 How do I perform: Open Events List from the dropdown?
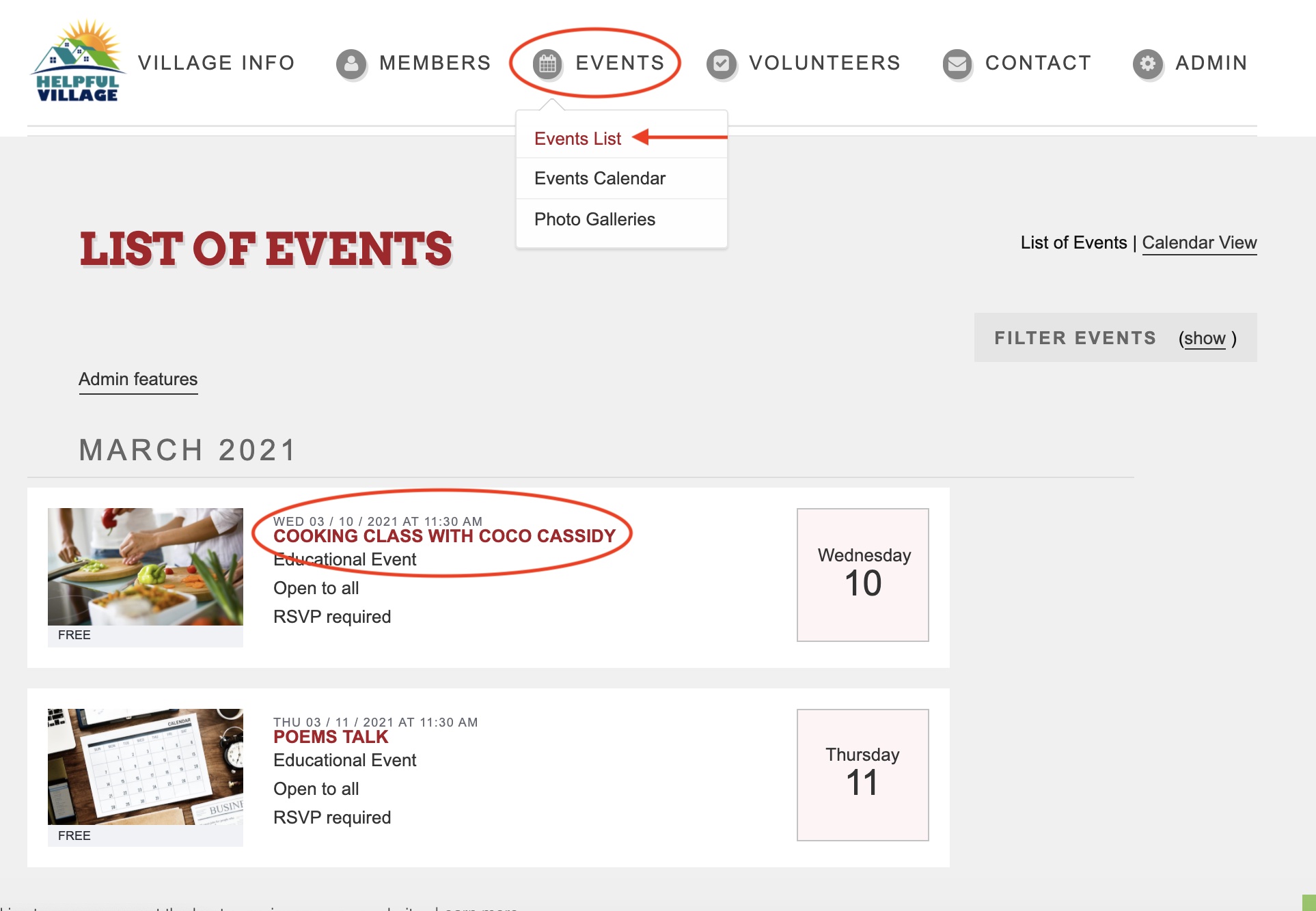click(x=577, y=138)
